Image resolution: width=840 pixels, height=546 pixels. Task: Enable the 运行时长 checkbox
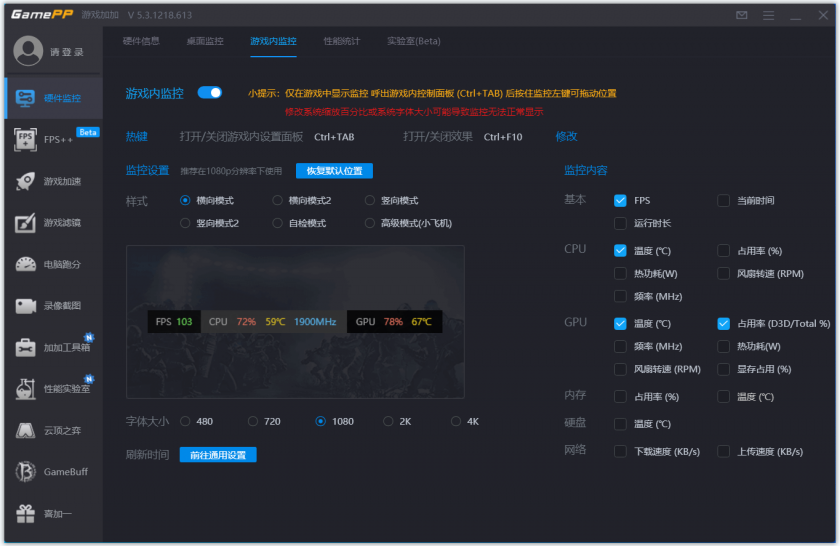click(x=620, y=223)
